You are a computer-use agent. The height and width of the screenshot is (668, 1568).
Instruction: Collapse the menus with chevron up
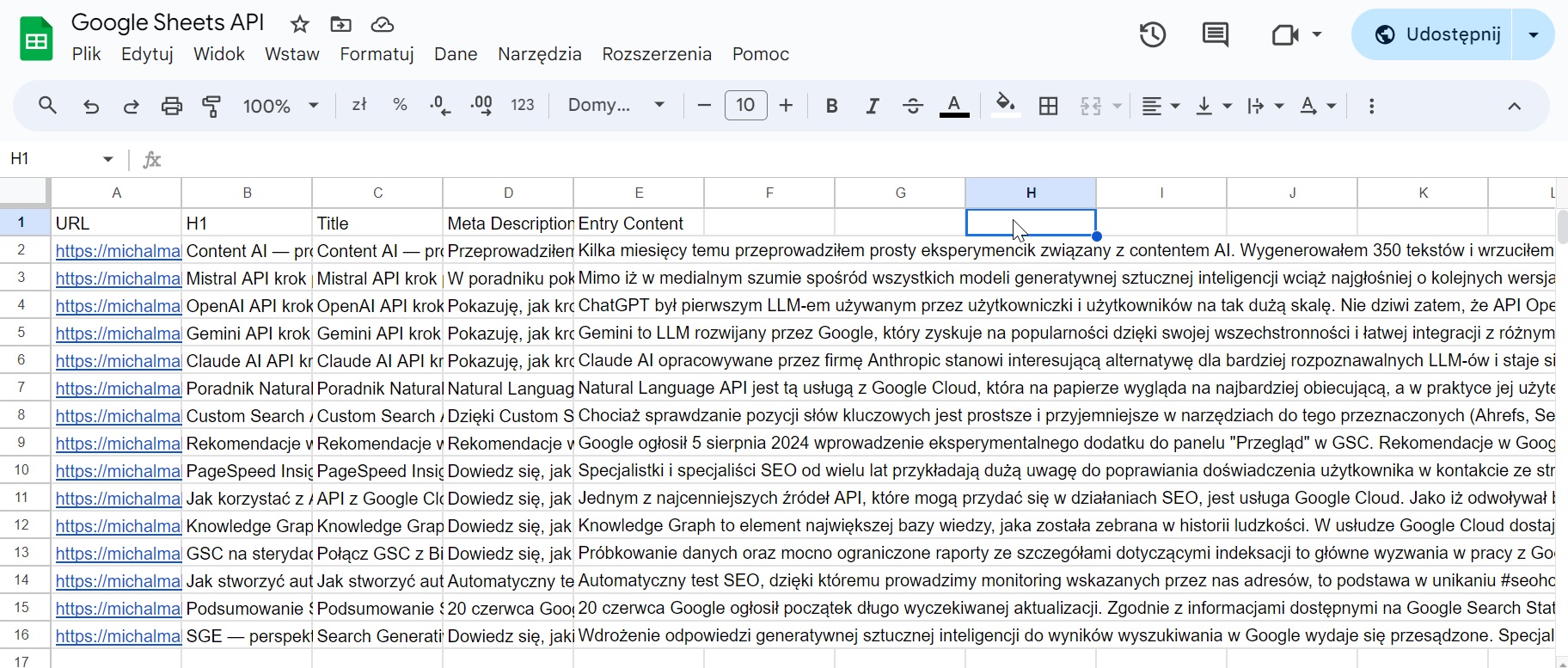(1514, 106)
